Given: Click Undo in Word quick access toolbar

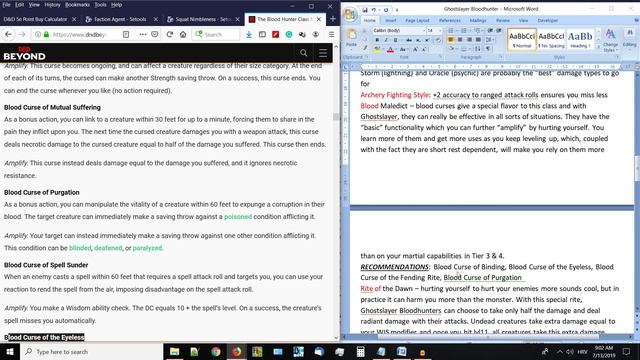Looking at the screenshot, I should [373, 10].
